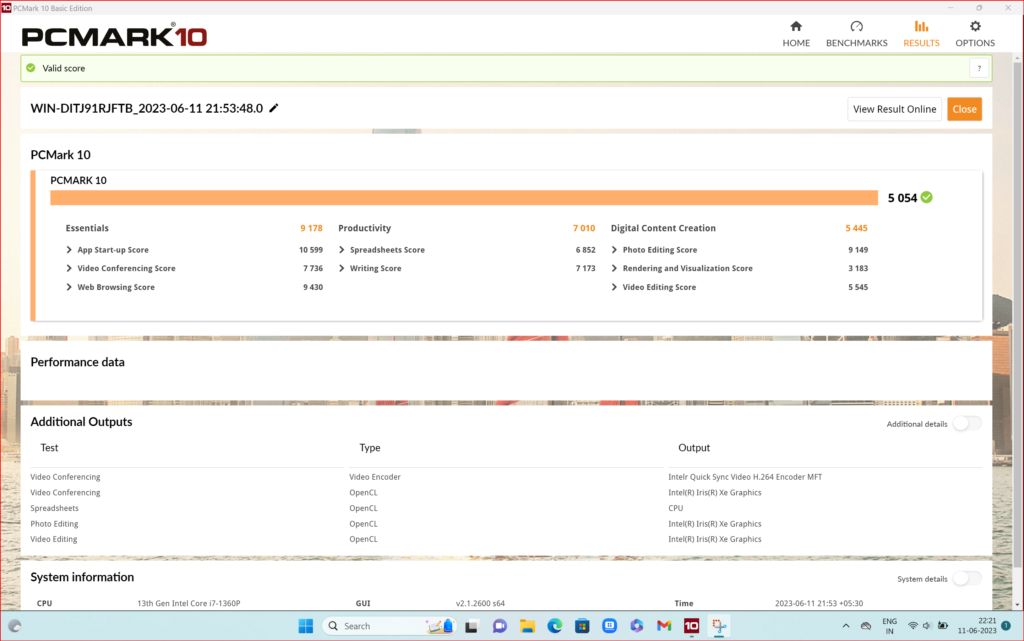Open File Explorer from the taskbar
1024x641 pixels.
(x=527, y=626)
